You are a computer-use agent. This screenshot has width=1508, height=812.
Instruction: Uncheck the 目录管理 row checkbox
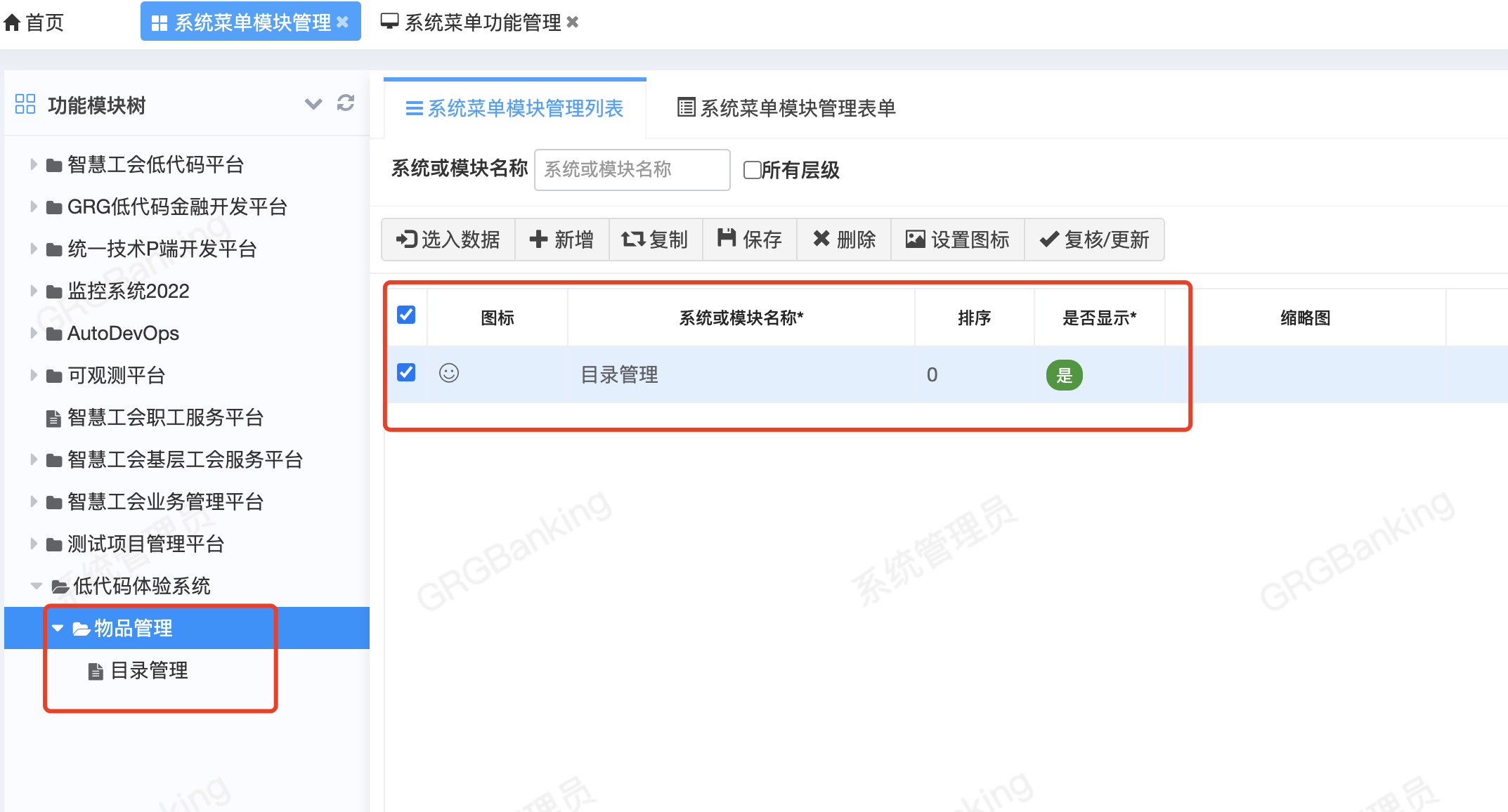pyautogui.click(x=406, y=372)
